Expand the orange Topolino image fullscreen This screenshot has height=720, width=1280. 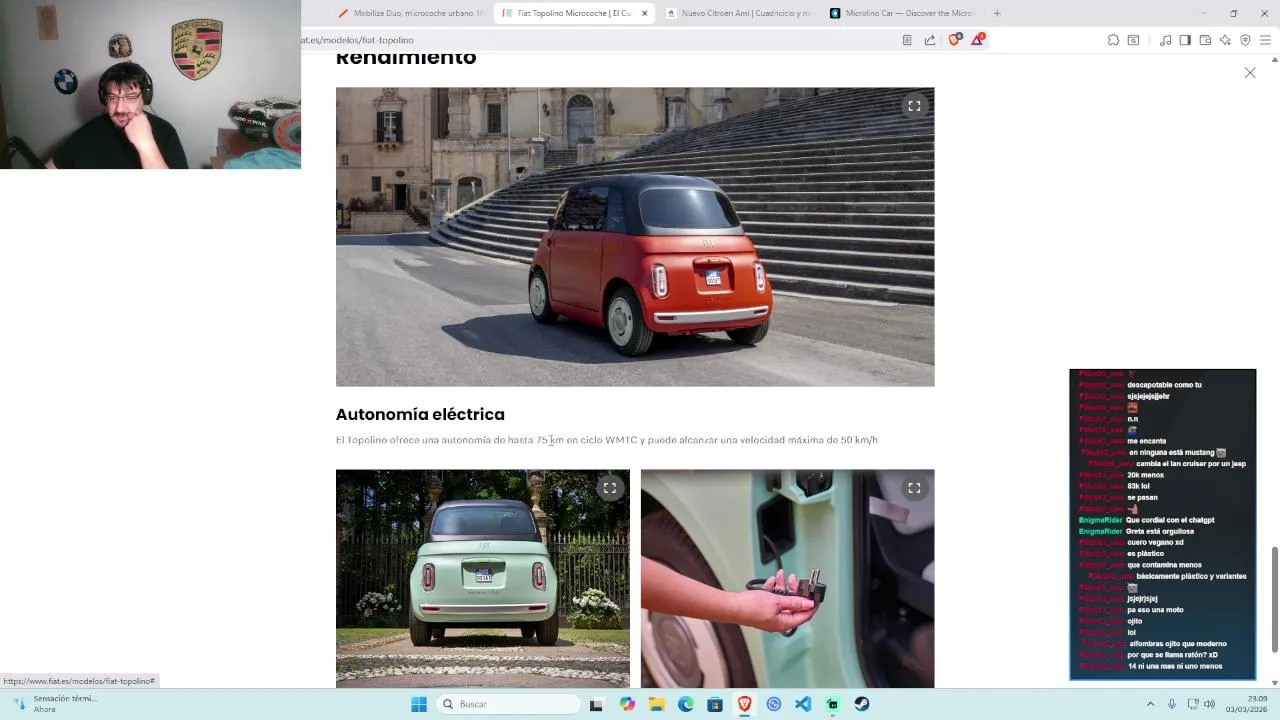[914, 106]
